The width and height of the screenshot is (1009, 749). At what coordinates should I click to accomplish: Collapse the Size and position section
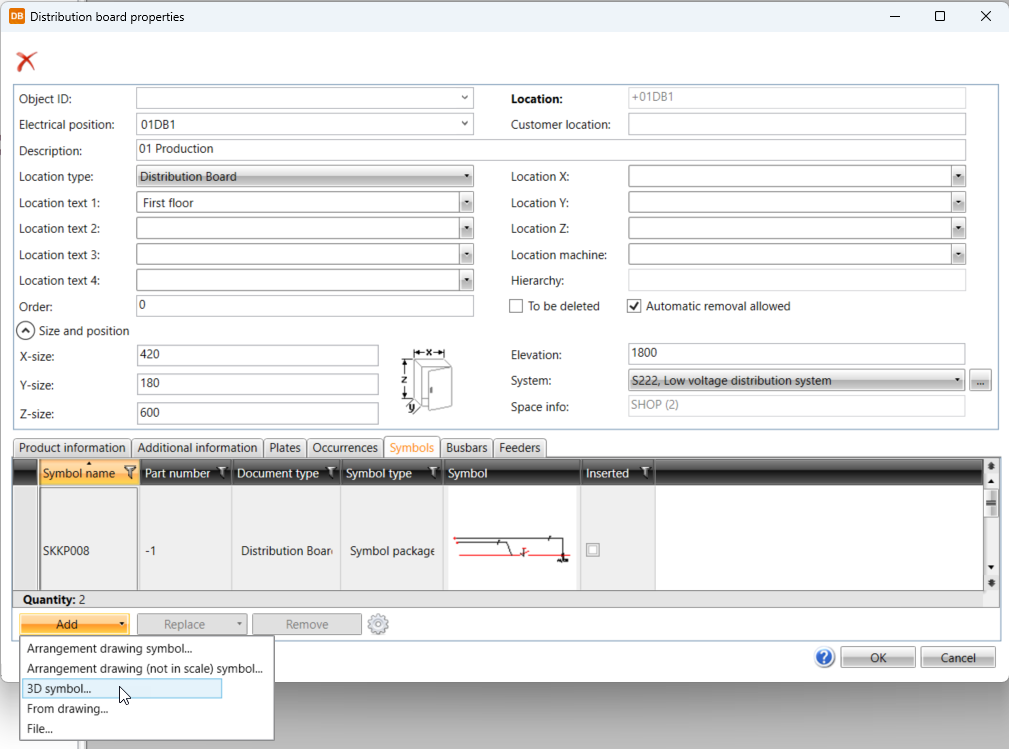tap(25, 331)
